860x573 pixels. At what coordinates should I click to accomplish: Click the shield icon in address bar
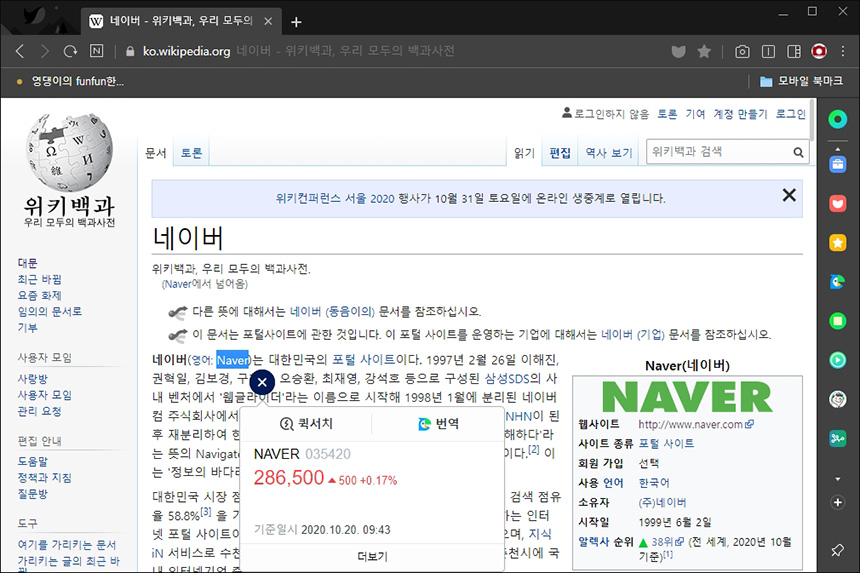678,52
